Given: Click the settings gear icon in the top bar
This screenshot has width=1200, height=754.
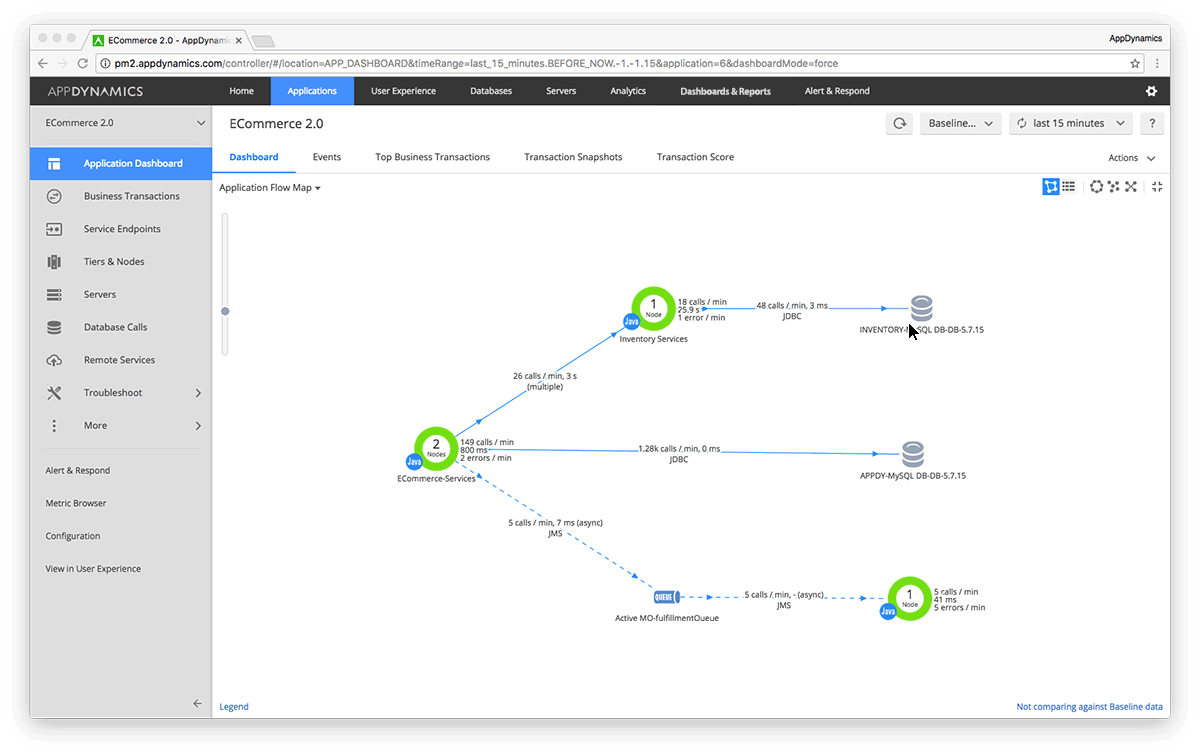Looking at the screenshot, I should pos(1151,91).
